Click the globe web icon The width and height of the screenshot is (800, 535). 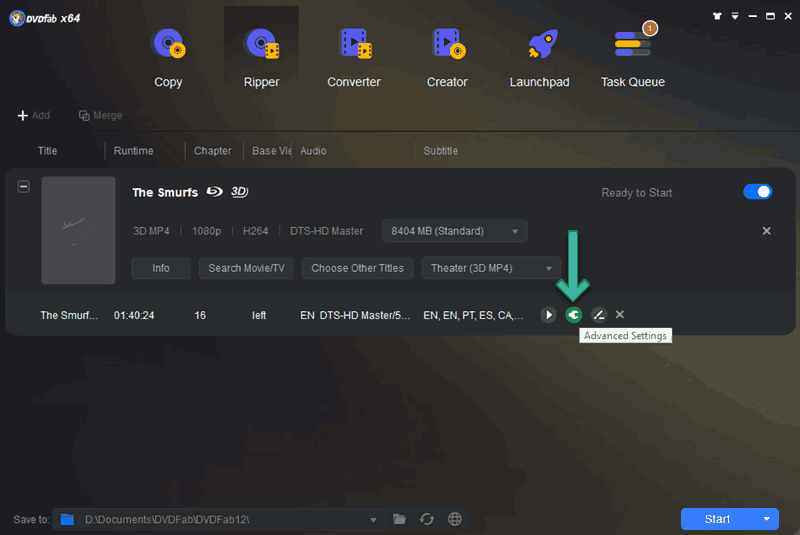(455, 519)
